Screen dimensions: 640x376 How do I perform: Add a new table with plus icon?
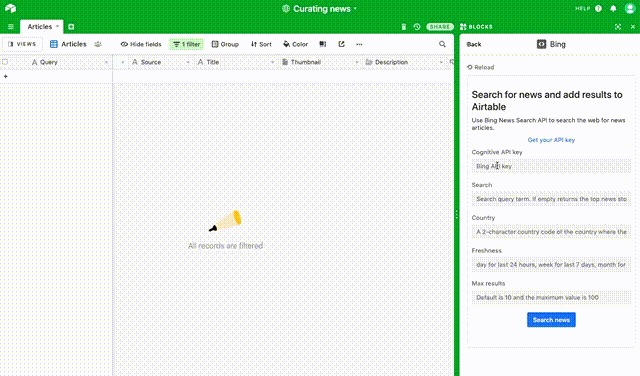click(x=71, y=27)
